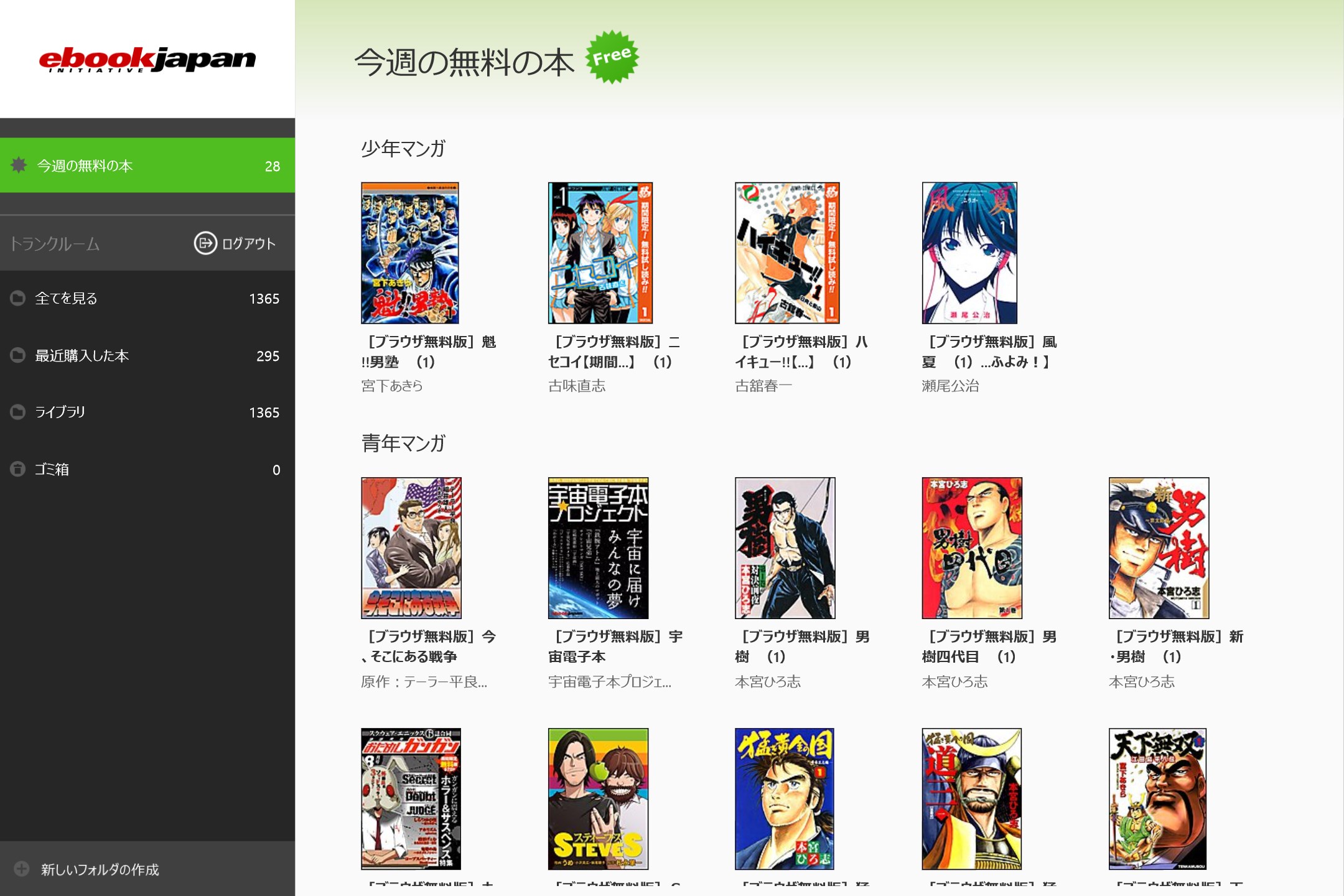The image size is (1344, 896).
Task: Click the count 295 beside 最近購入した本
Action: pyautogui.click(x=268, y=356)
